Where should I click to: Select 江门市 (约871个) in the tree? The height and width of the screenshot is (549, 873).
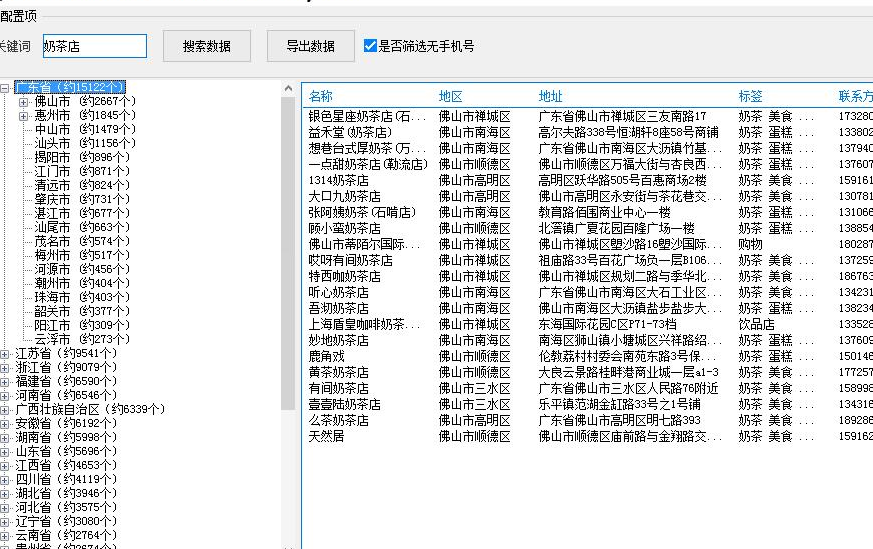pos(82,171)
